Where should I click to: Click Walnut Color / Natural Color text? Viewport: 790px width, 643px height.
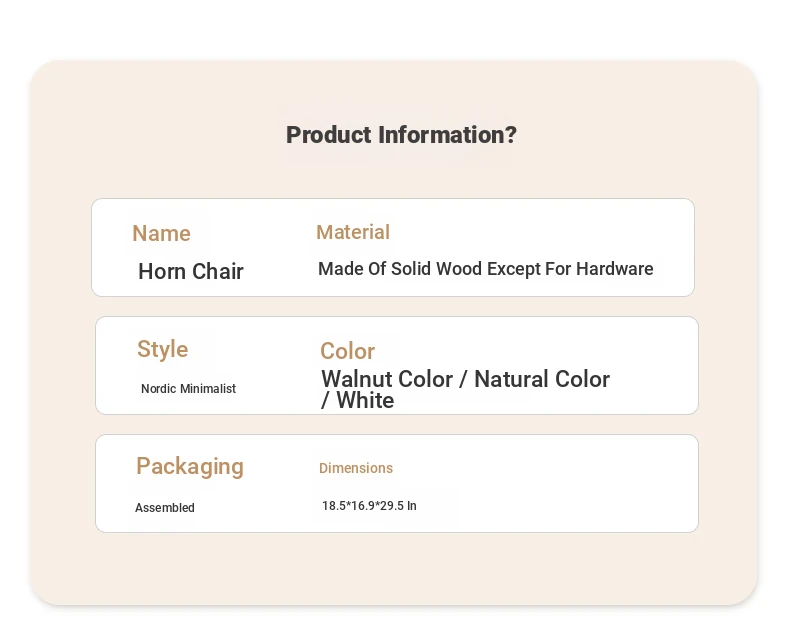tap(466, 379)
